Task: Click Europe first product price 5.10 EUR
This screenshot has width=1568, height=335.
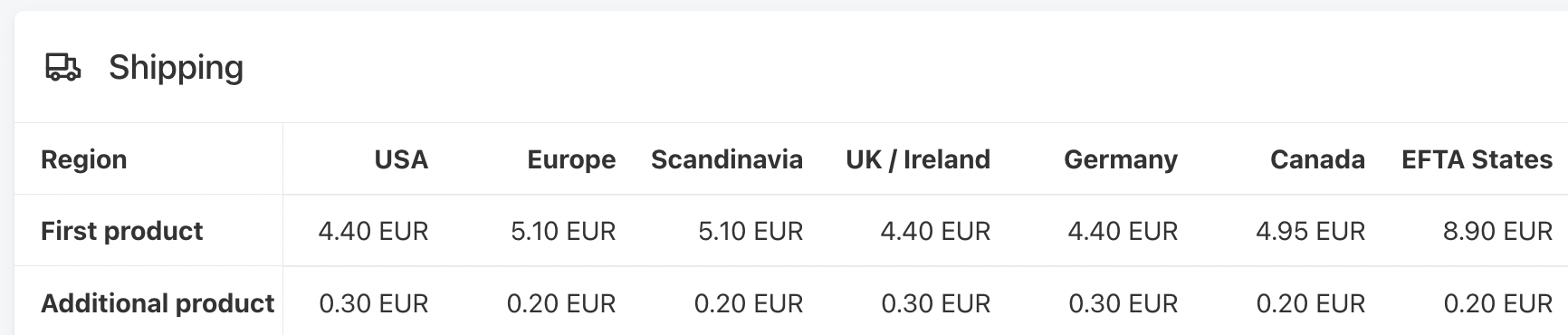Action: [x=563, y=231]
